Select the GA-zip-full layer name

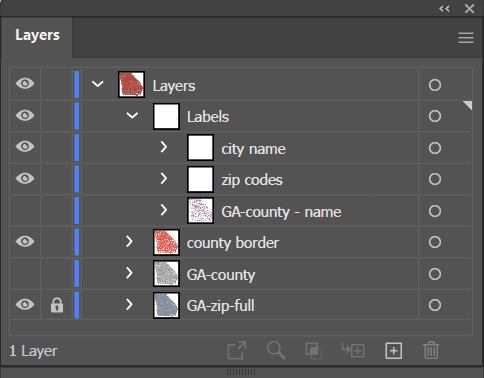click(x=221, y=306)
